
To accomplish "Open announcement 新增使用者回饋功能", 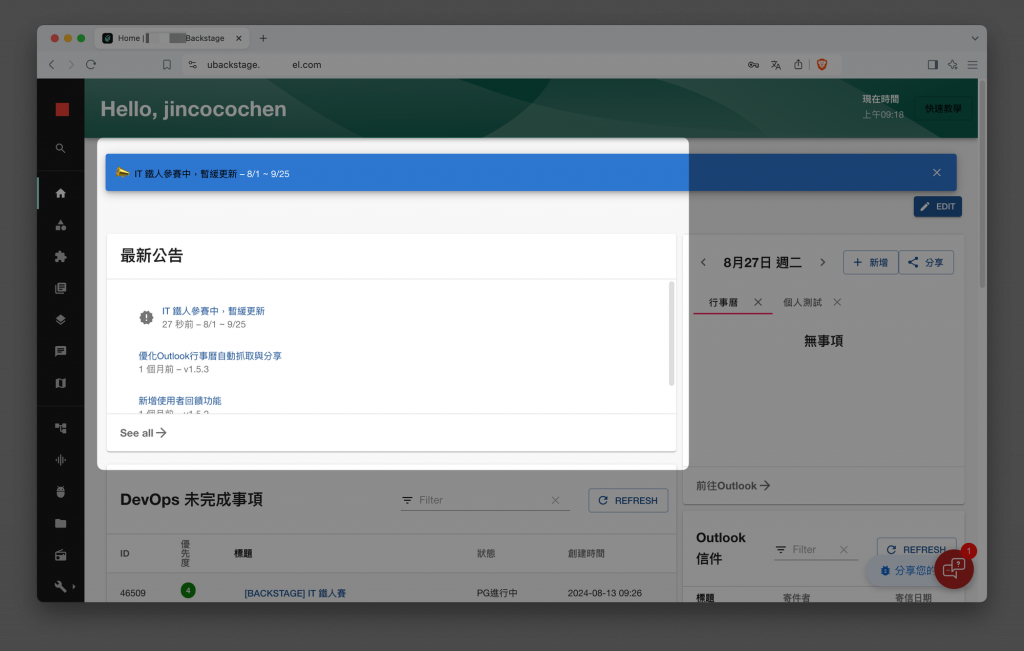I will click(180, 400).
